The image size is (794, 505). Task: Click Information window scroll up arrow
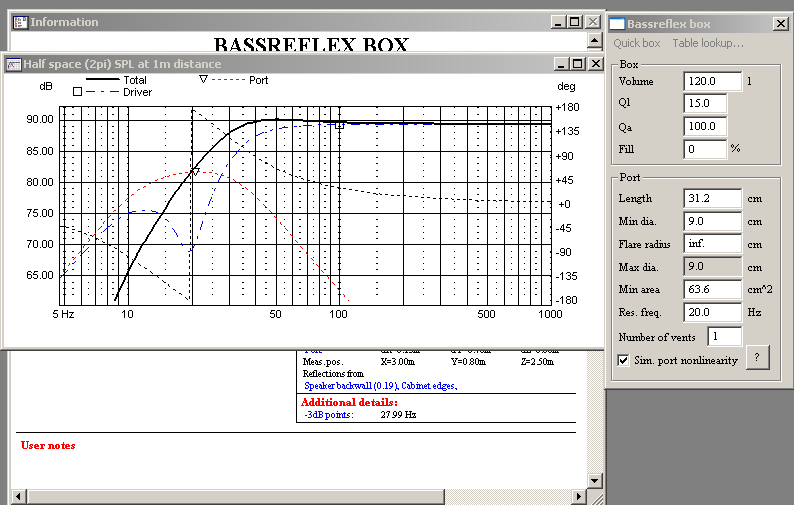click(594, 40)
